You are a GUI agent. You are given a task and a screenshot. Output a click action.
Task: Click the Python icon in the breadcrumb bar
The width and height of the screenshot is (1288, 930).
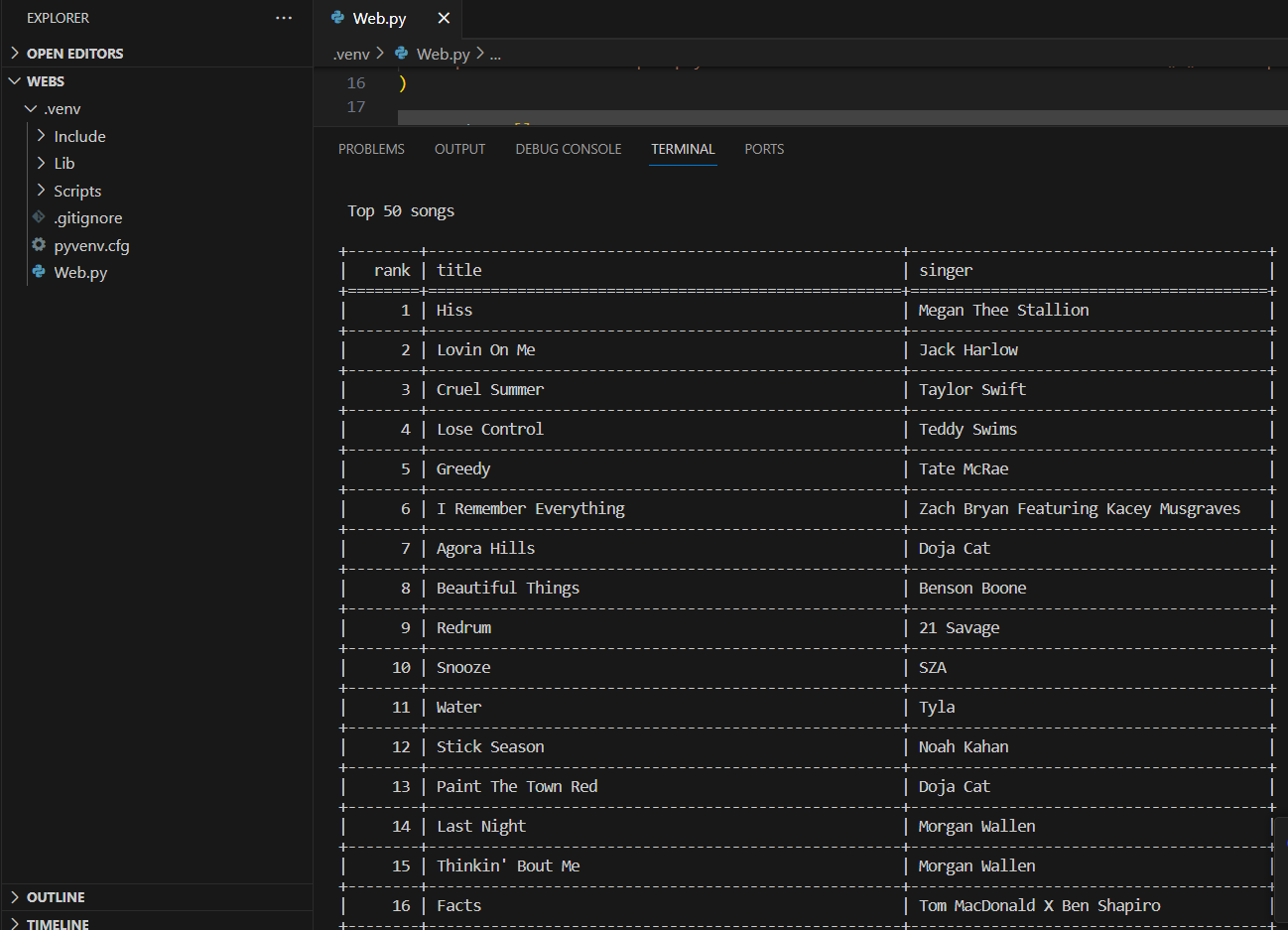pyautogui.click(x=400, y=54)
